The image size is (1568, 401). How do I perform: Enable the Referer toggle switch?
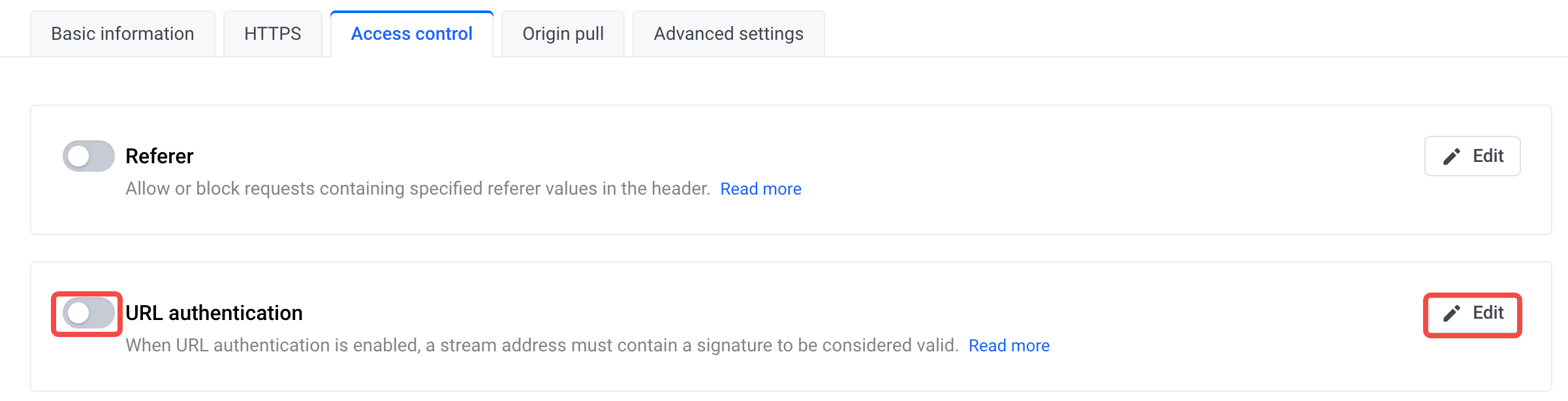pos(88,156)
